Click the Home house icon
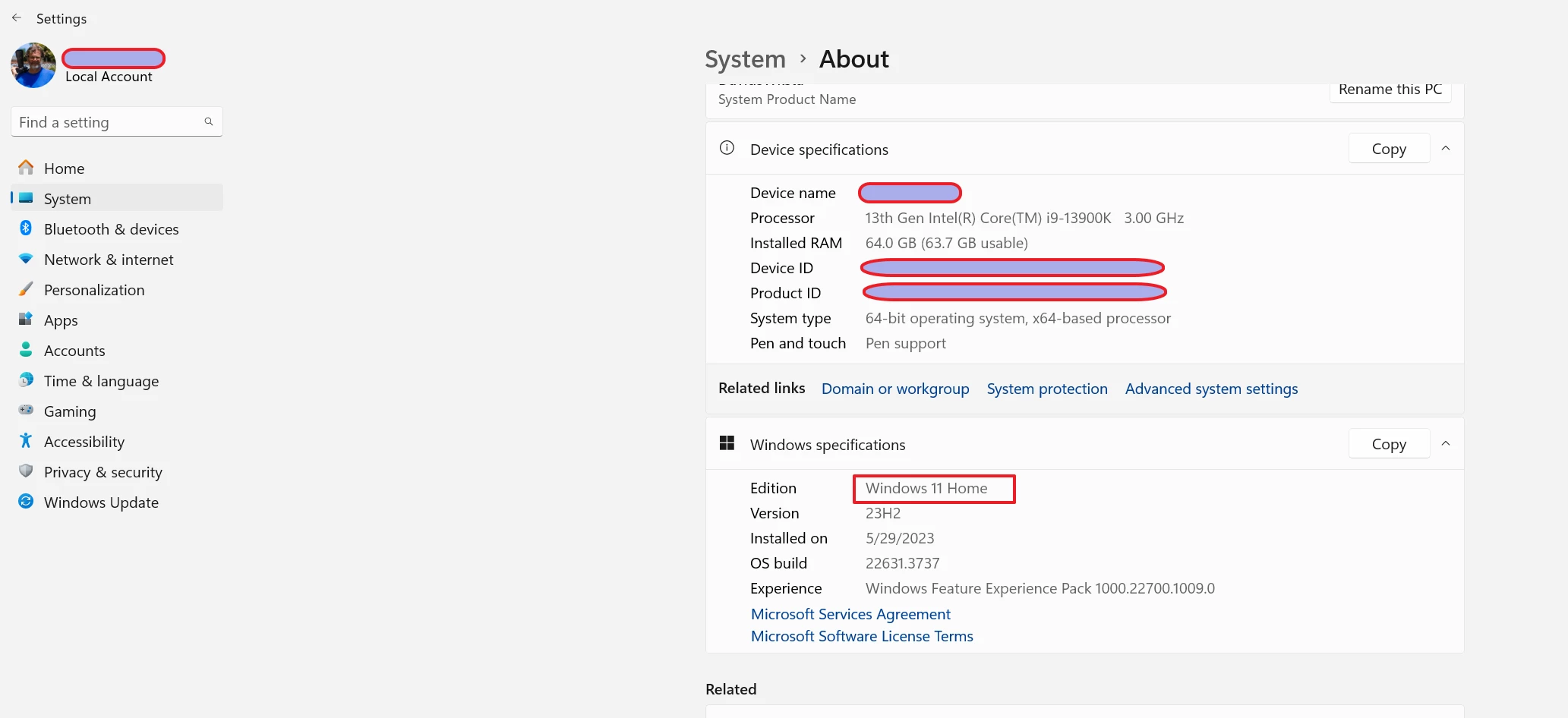Screen dimensions: 1568x718 26,167
